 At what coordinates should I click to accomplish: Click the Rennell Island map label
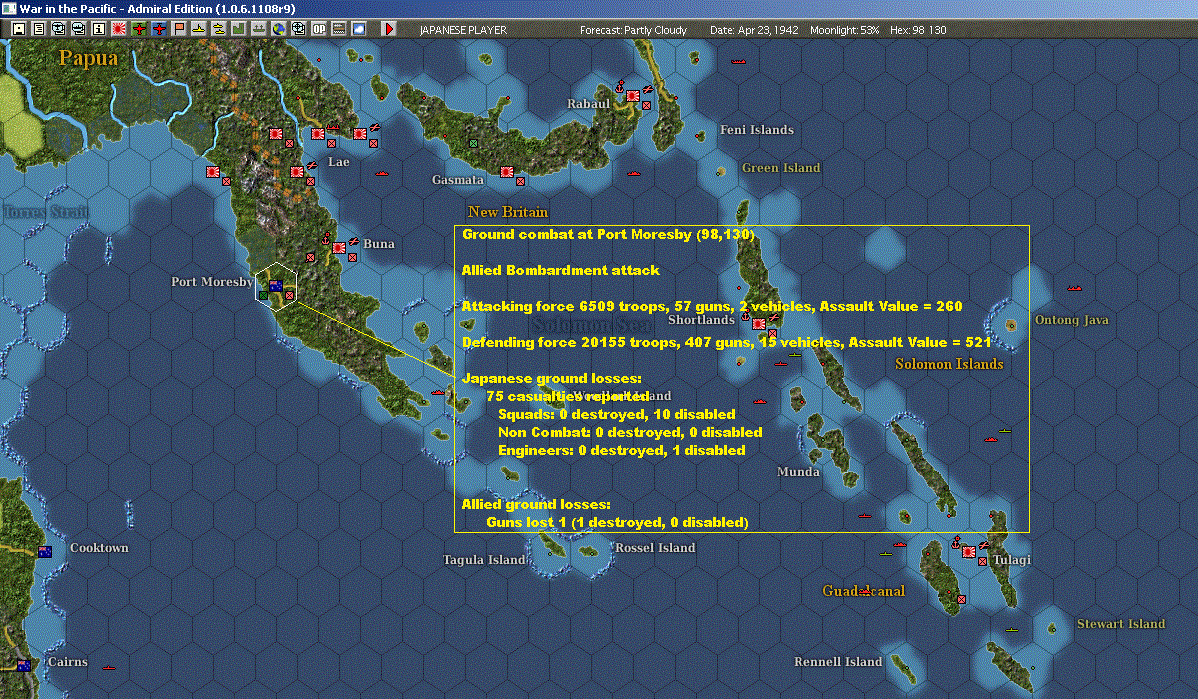point(838,662)
